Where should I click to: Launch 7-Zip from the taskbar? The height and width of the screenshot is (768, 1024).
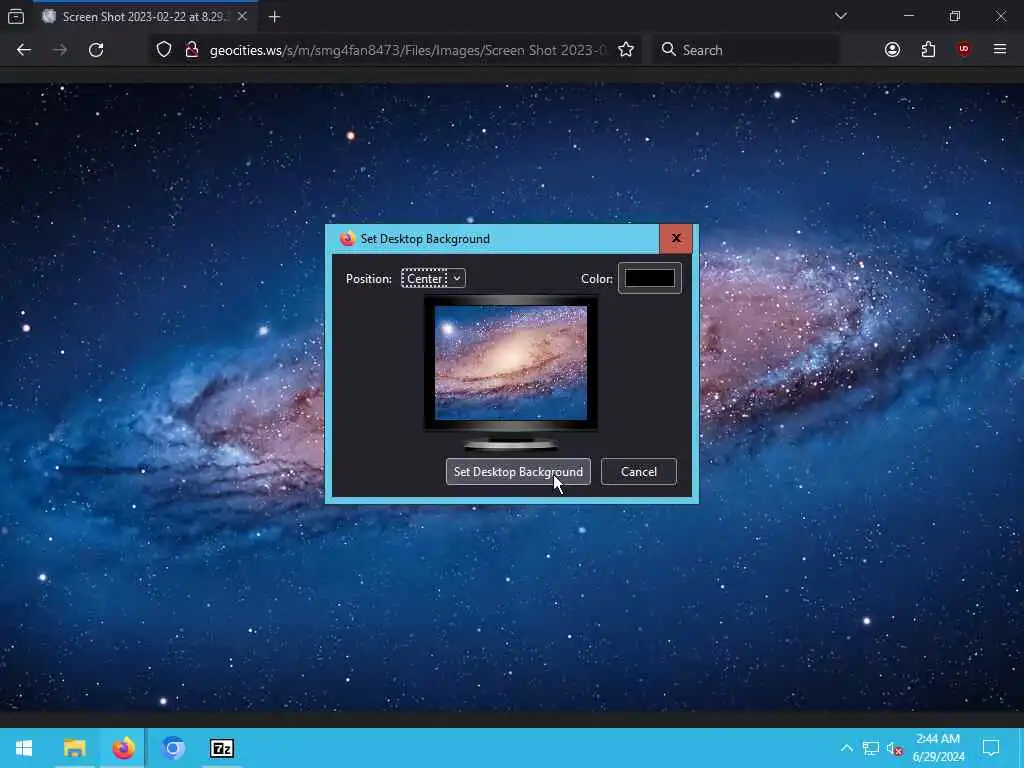click(x=222, y=748)
